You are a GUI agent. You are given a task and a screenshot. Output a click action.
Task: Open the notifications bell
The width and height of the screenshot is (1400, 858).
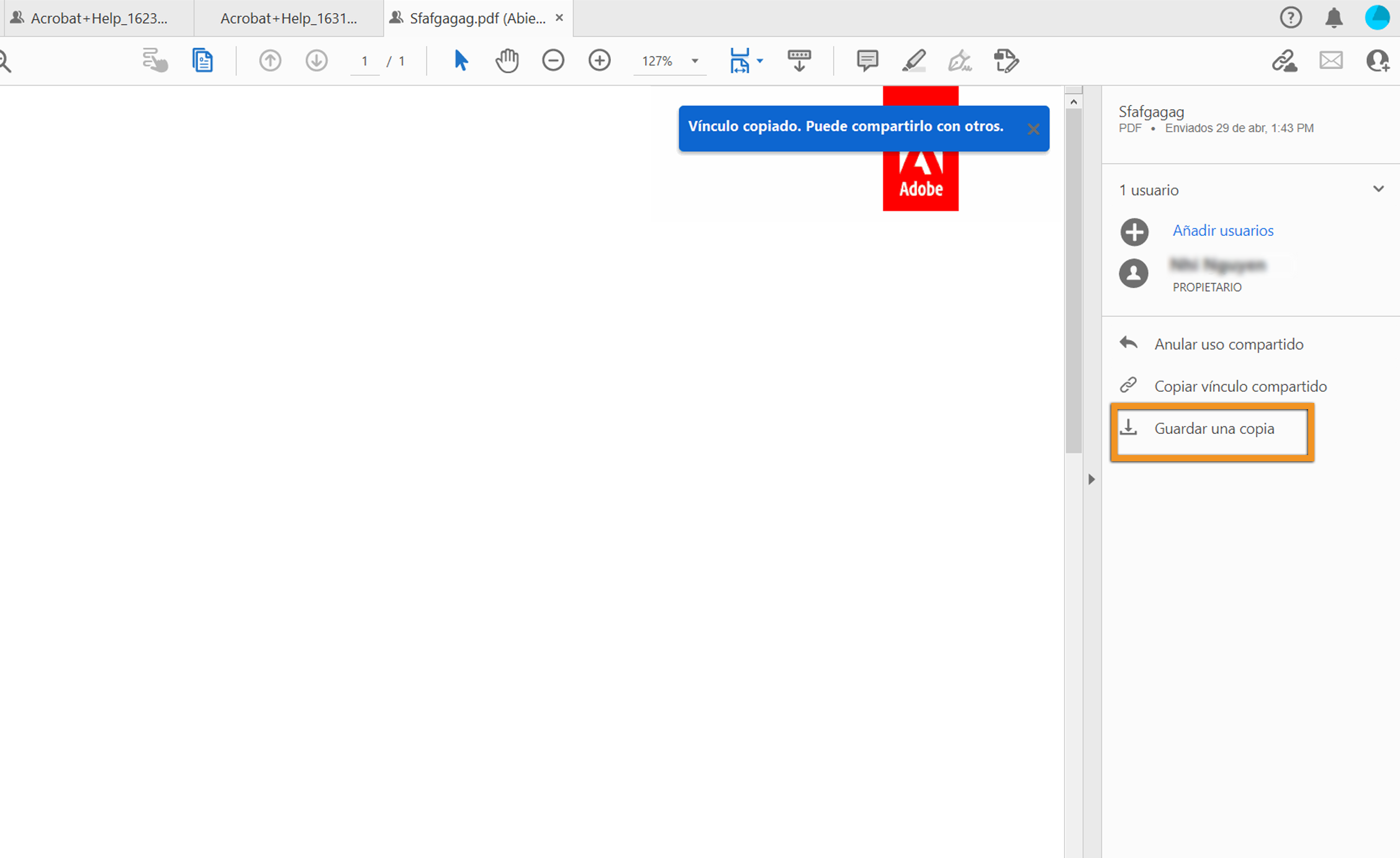(1334, 18)
